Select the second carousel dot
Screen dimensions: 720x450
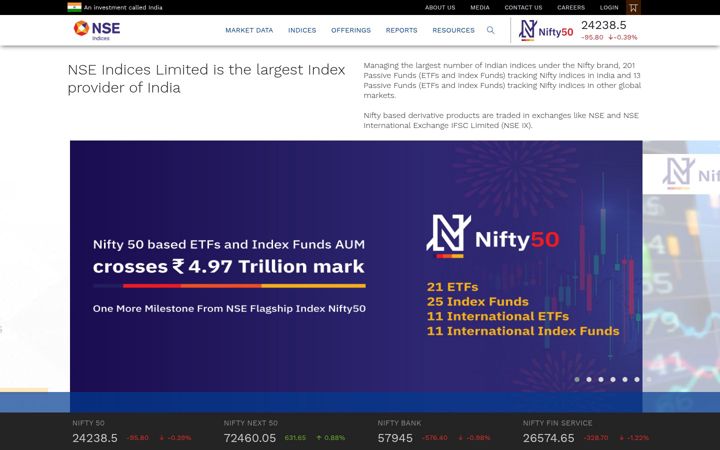click(589, 379)
